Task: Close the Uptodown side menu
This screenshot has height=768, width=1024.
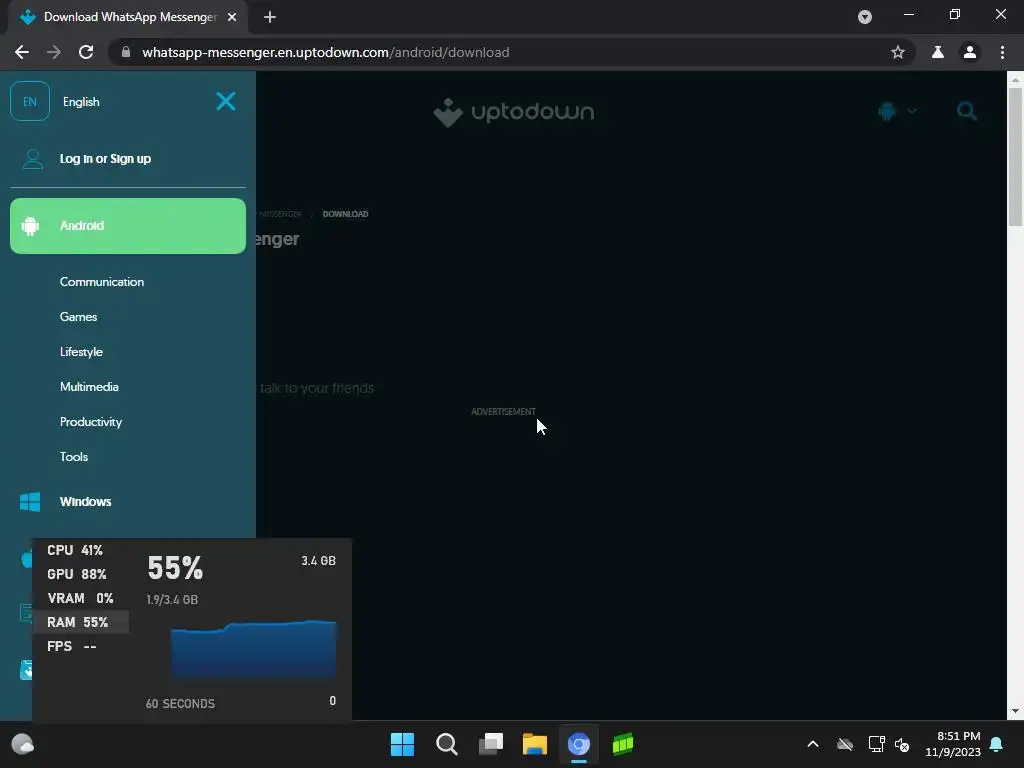Action: (x=226, y=101)
